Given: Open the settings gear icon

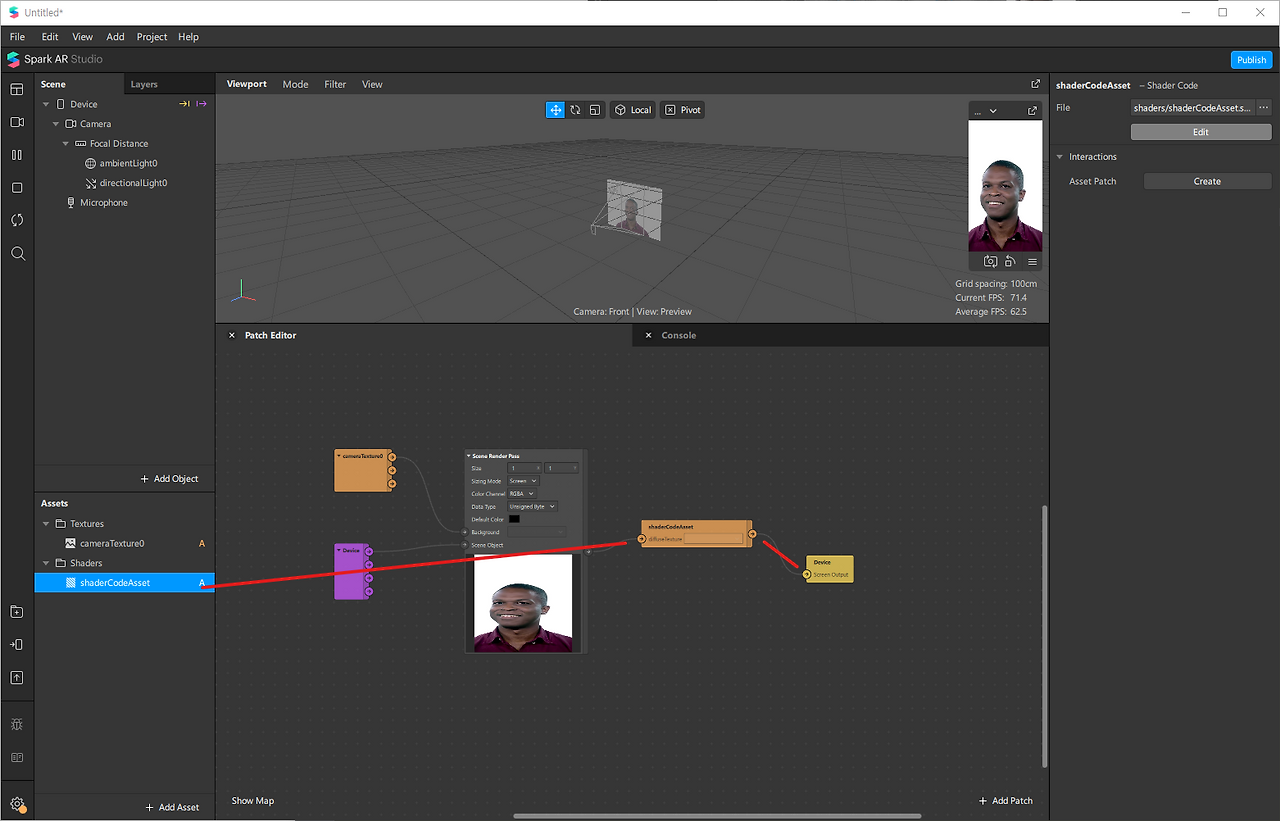Looking at the screenshot, I should (x=17, y=803).
